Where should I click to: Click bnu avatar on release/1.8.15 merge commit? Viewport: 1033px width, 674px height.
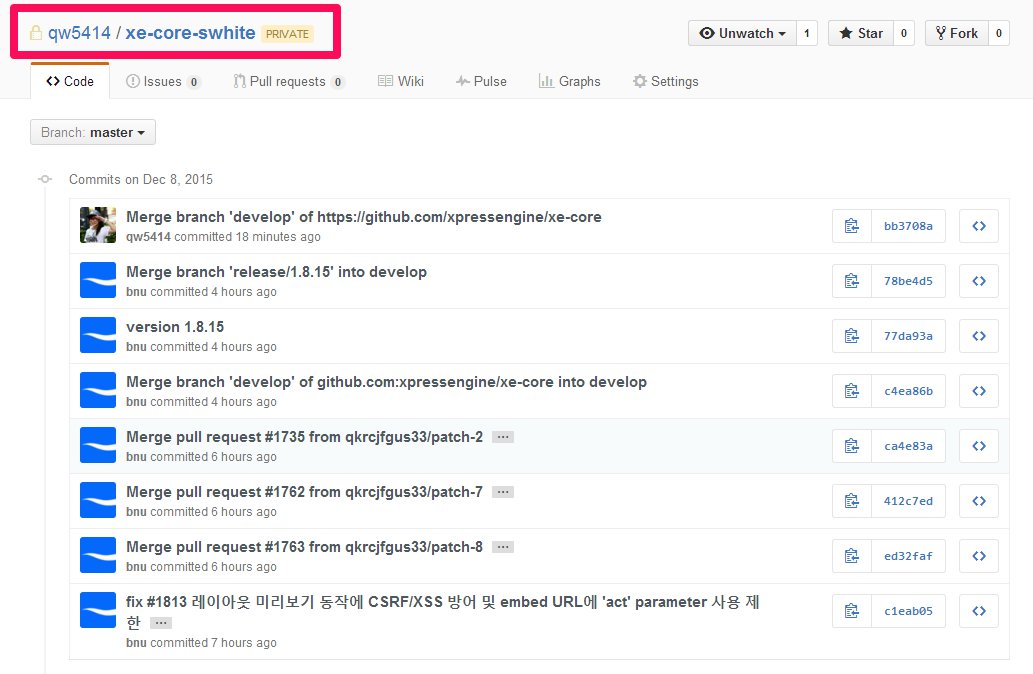[98, 280]
